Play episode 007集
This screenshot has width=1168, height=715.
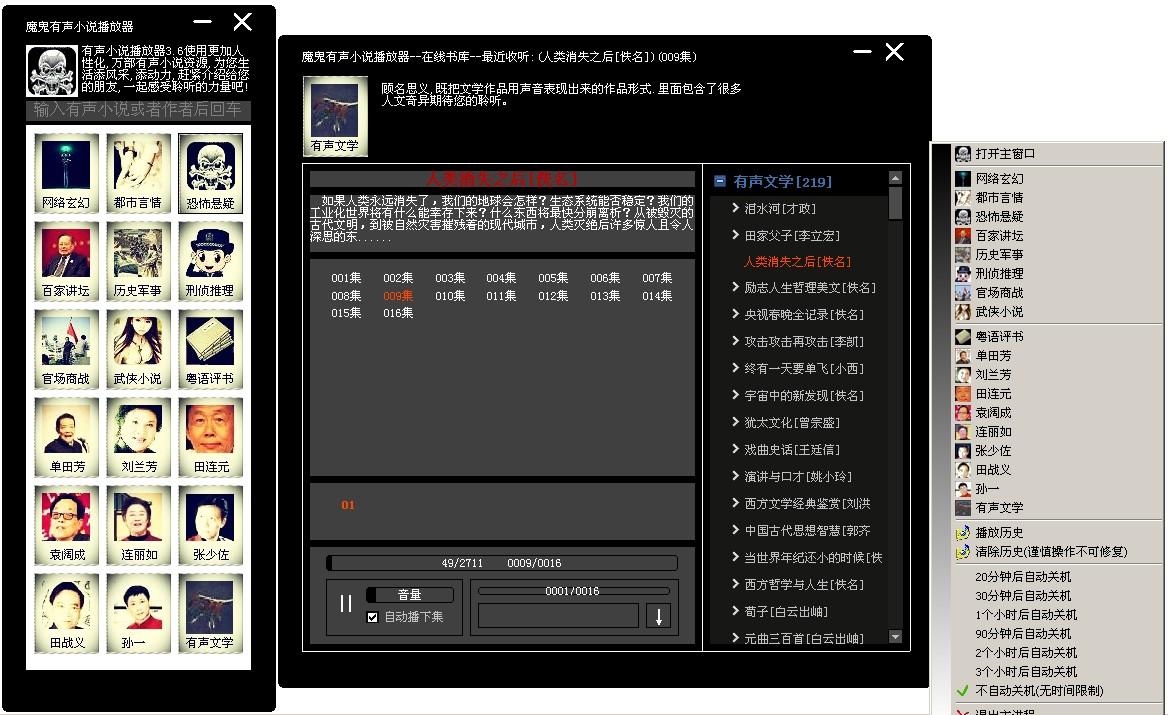click(x=657, y=278)
